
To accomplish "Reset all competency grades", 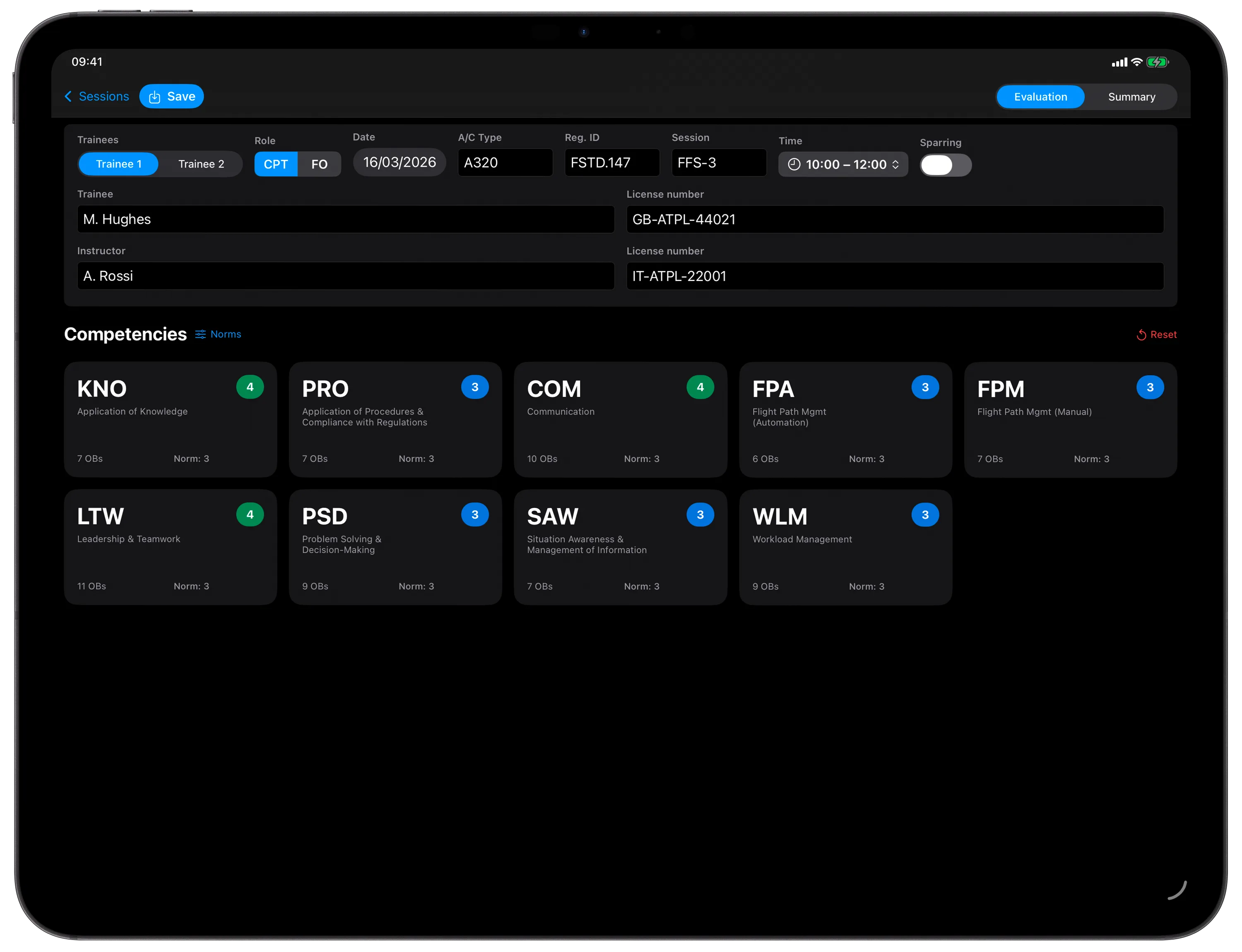I will coord(1156,335).
